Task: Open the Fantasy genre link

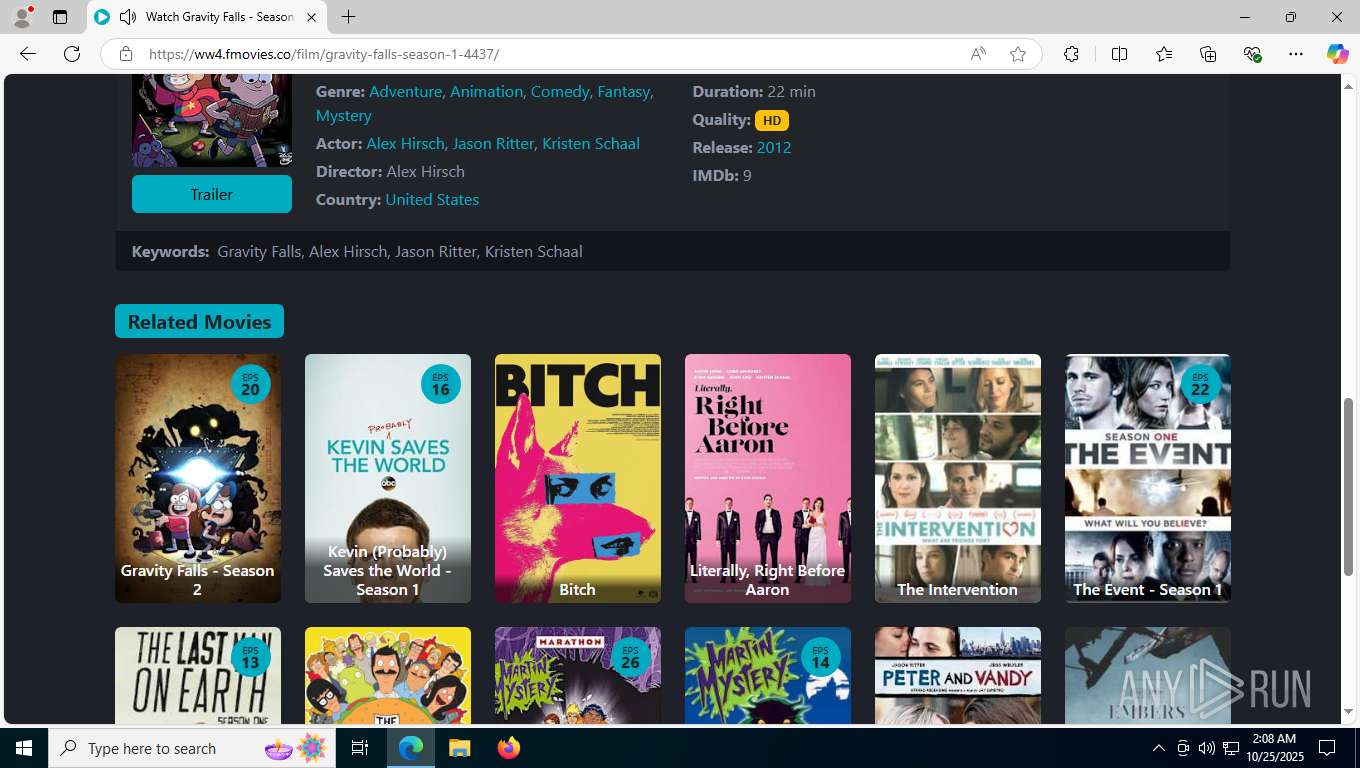Action: (x=623, y=91)
